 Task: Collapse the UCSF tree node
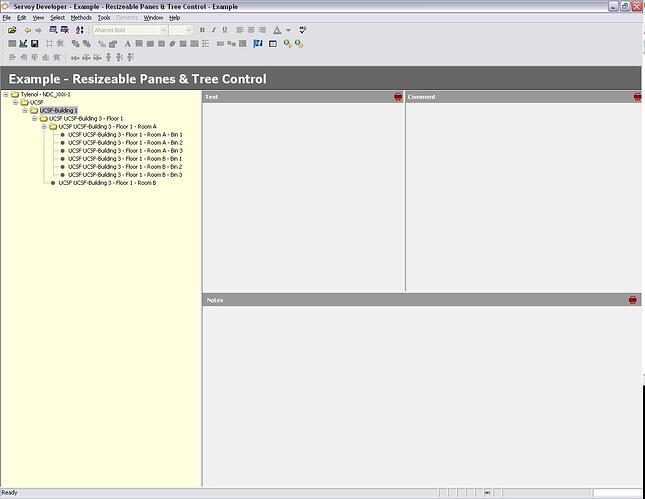(x=15, y=102)
